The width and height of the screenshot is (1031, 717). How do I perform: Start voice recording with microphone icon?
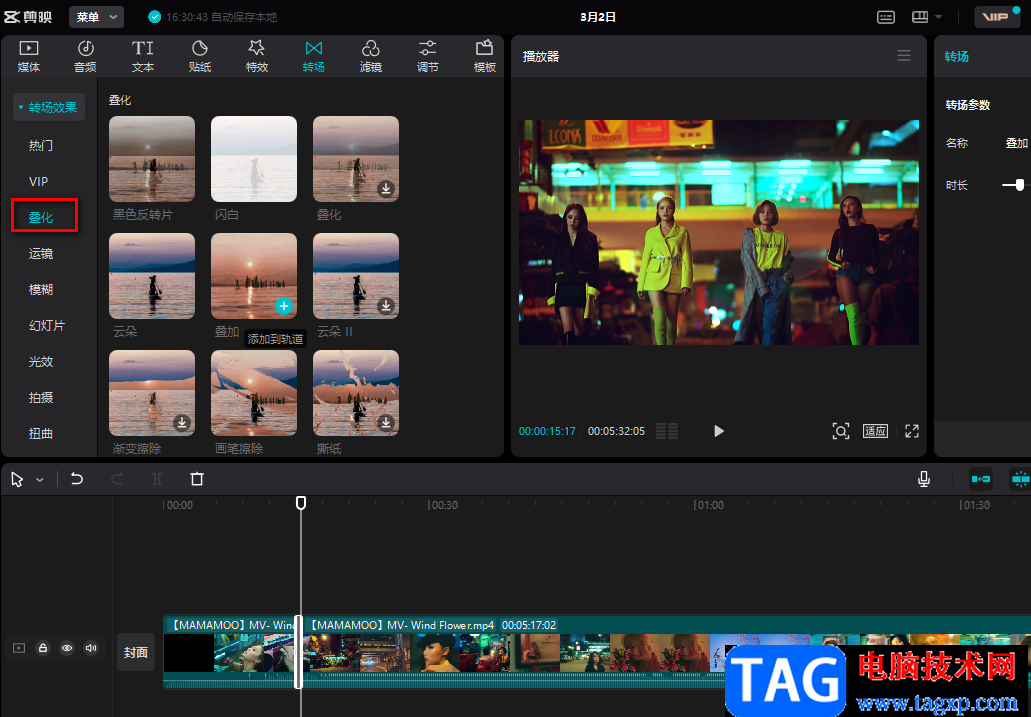click(925, 479)
